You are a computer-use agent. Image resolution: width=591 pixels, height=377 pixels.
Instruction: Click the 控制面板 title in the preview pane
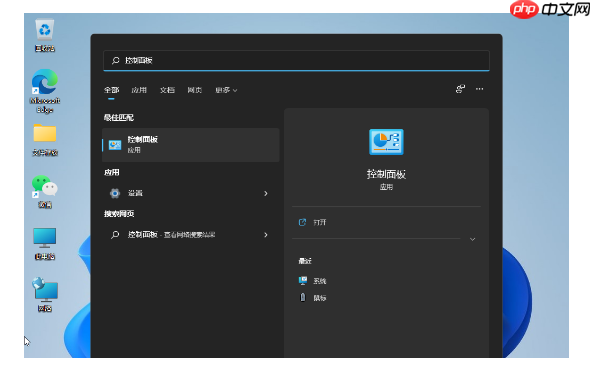click(386, 174)
